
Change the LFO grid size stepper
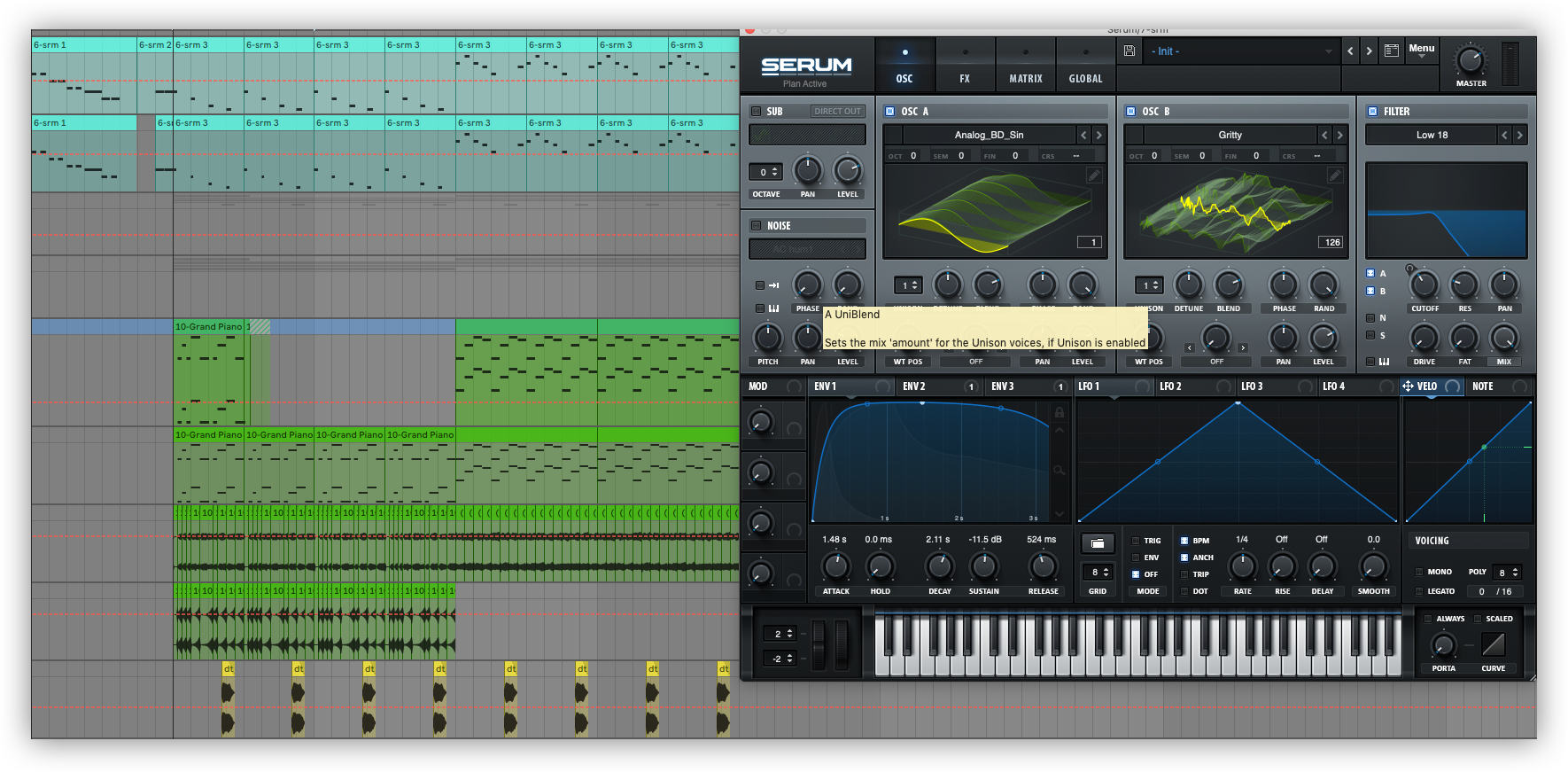coord(1098,573)
